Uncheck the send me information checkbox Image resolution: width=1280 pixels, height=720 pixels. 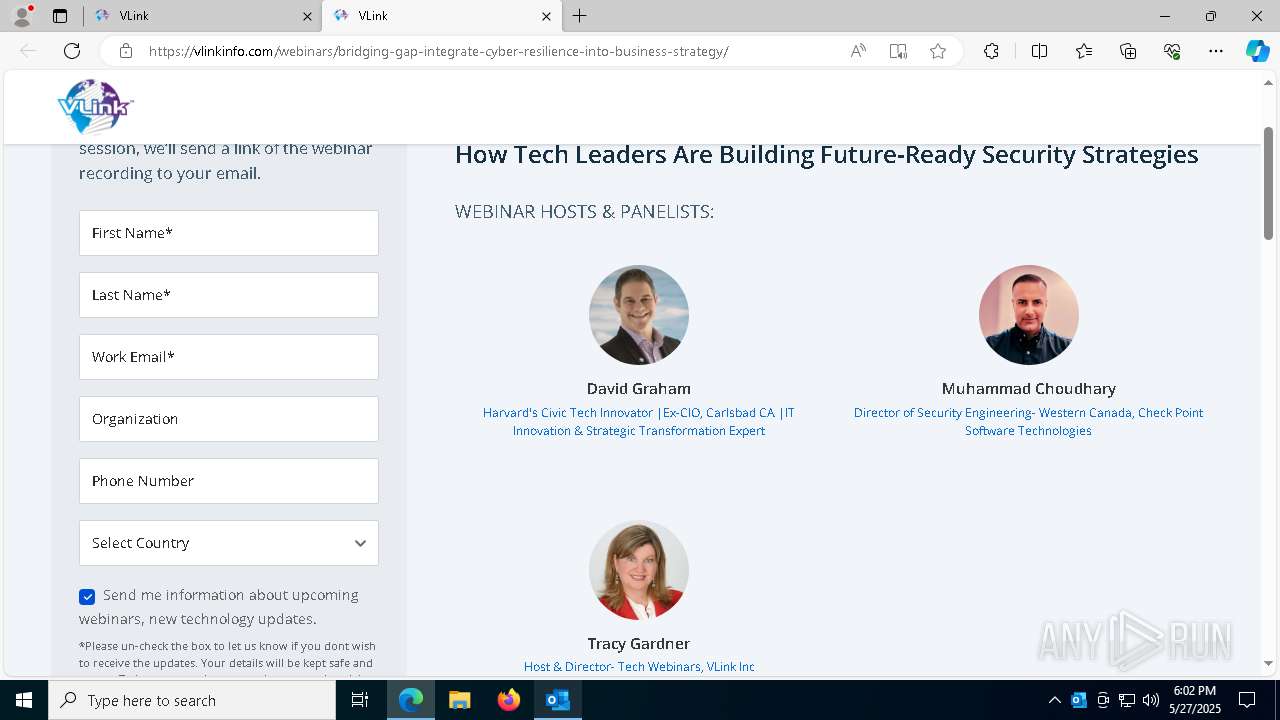pos(87,597)
